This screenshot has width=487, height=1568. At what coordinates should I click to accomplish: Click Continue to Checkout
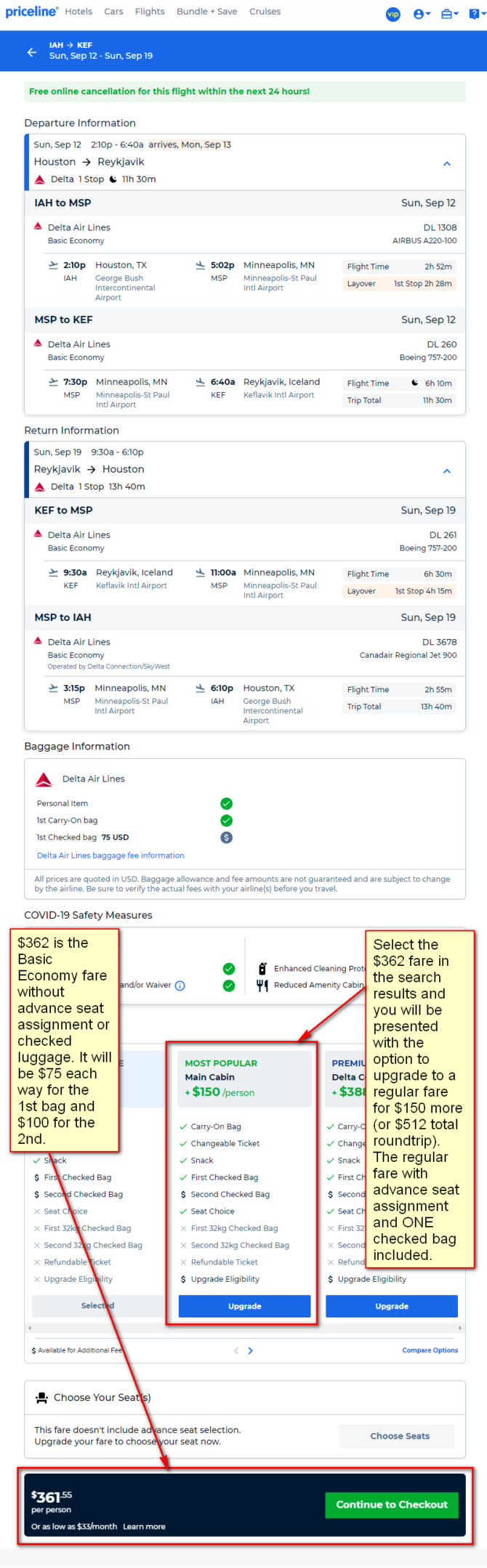[x=392, y=1504]
